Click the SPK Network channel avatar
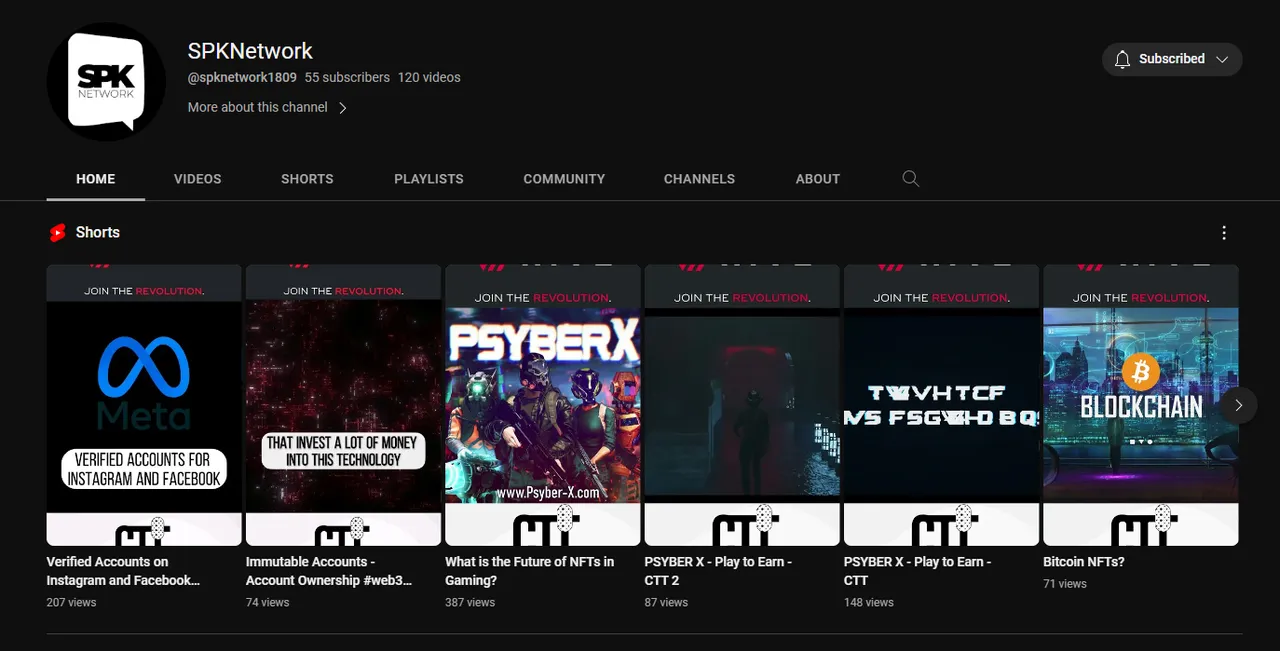 pyautogui.click(x=106, y=82)
